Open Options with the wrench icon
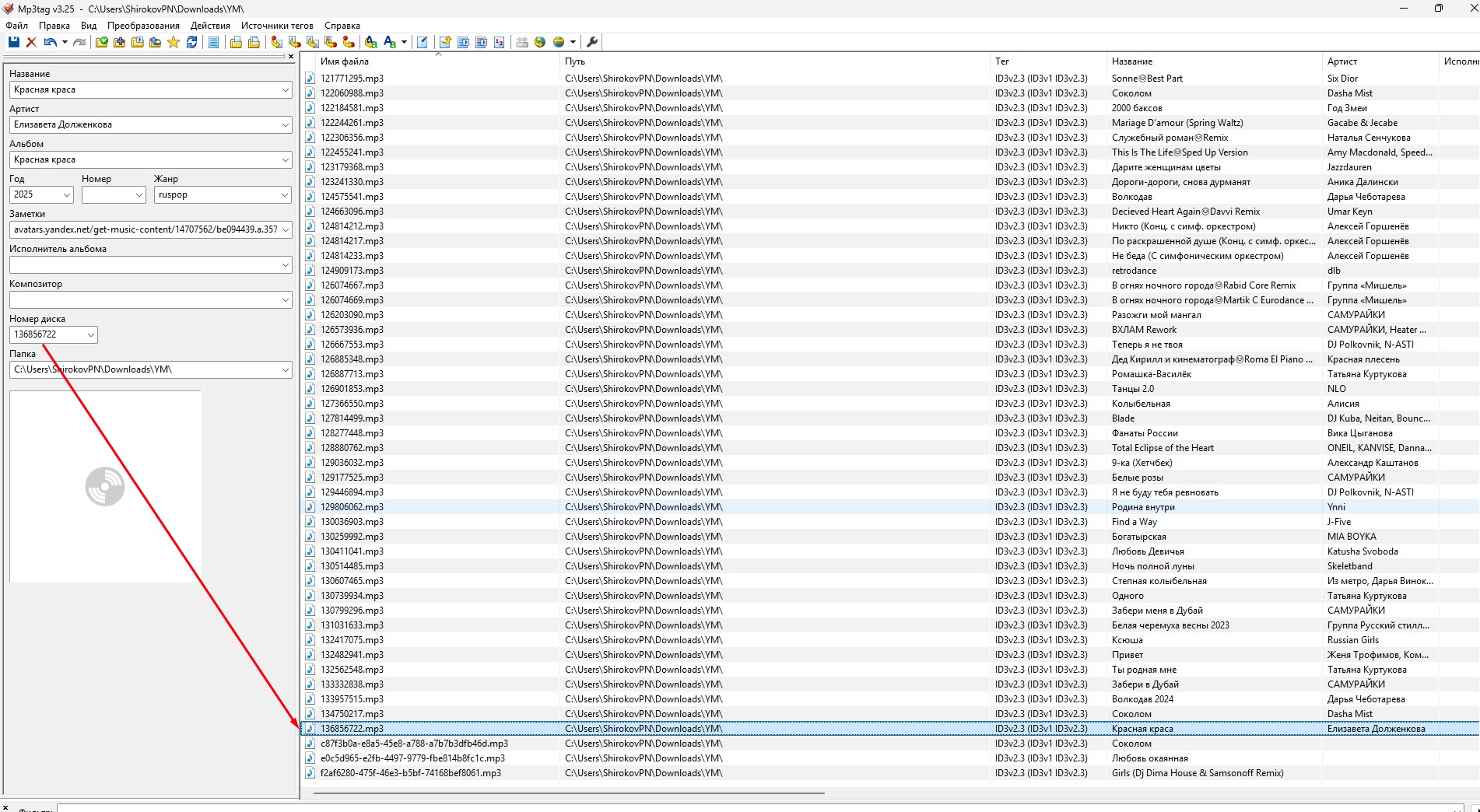The image size is (1480, 812). [x=592, y=42]
